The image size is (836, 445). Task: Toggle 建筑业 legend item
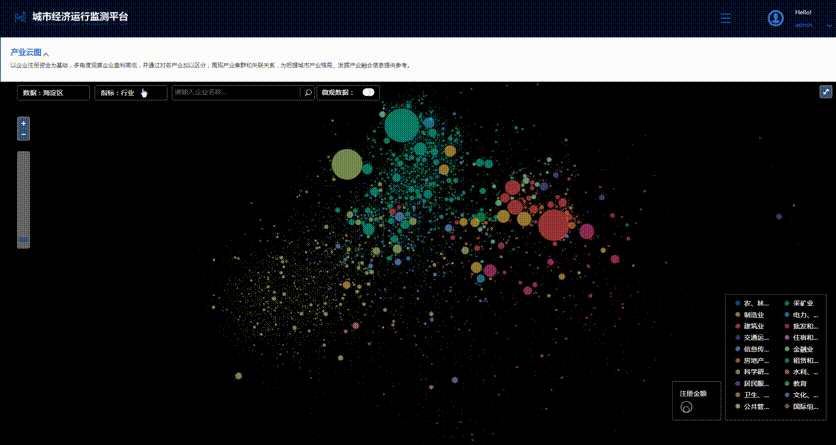coord(749,326)
